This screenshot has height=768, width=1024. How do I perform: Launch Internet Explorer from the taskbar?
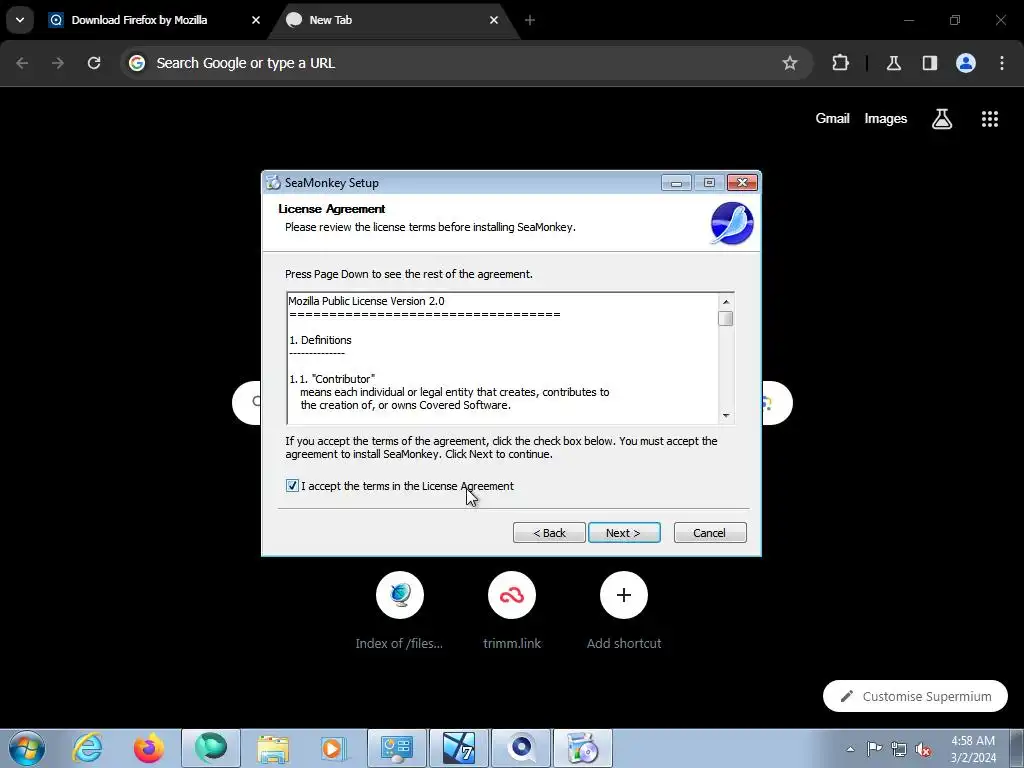click(x=88, y=748)
